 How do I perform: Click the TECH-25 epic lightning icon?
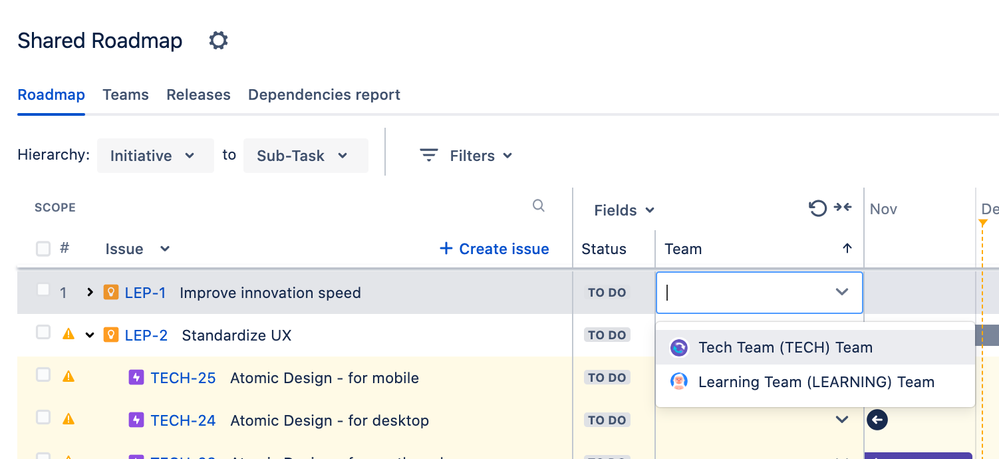coord(136,377)
